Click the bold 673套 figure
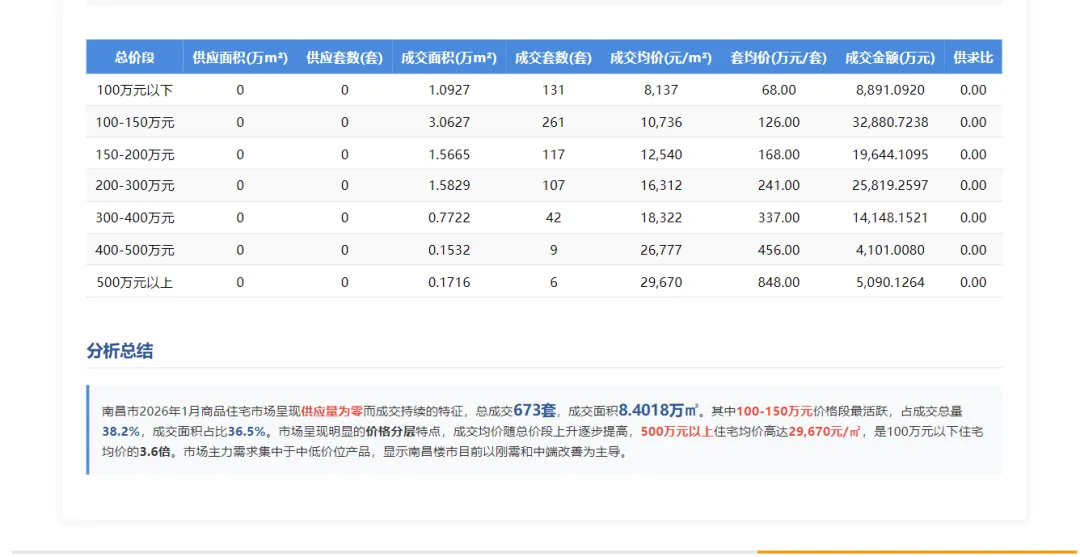Viewport: 1080px width, 557px height. click(x=534, y=410)
